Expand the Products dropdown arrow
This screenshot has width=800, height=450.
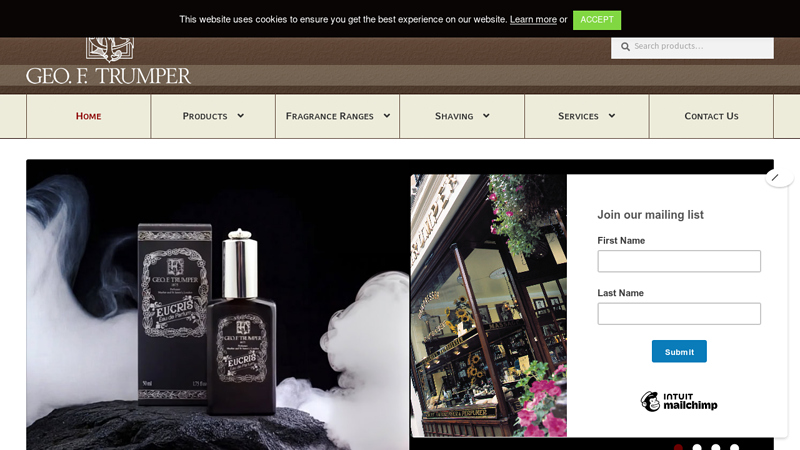(240, 116)
